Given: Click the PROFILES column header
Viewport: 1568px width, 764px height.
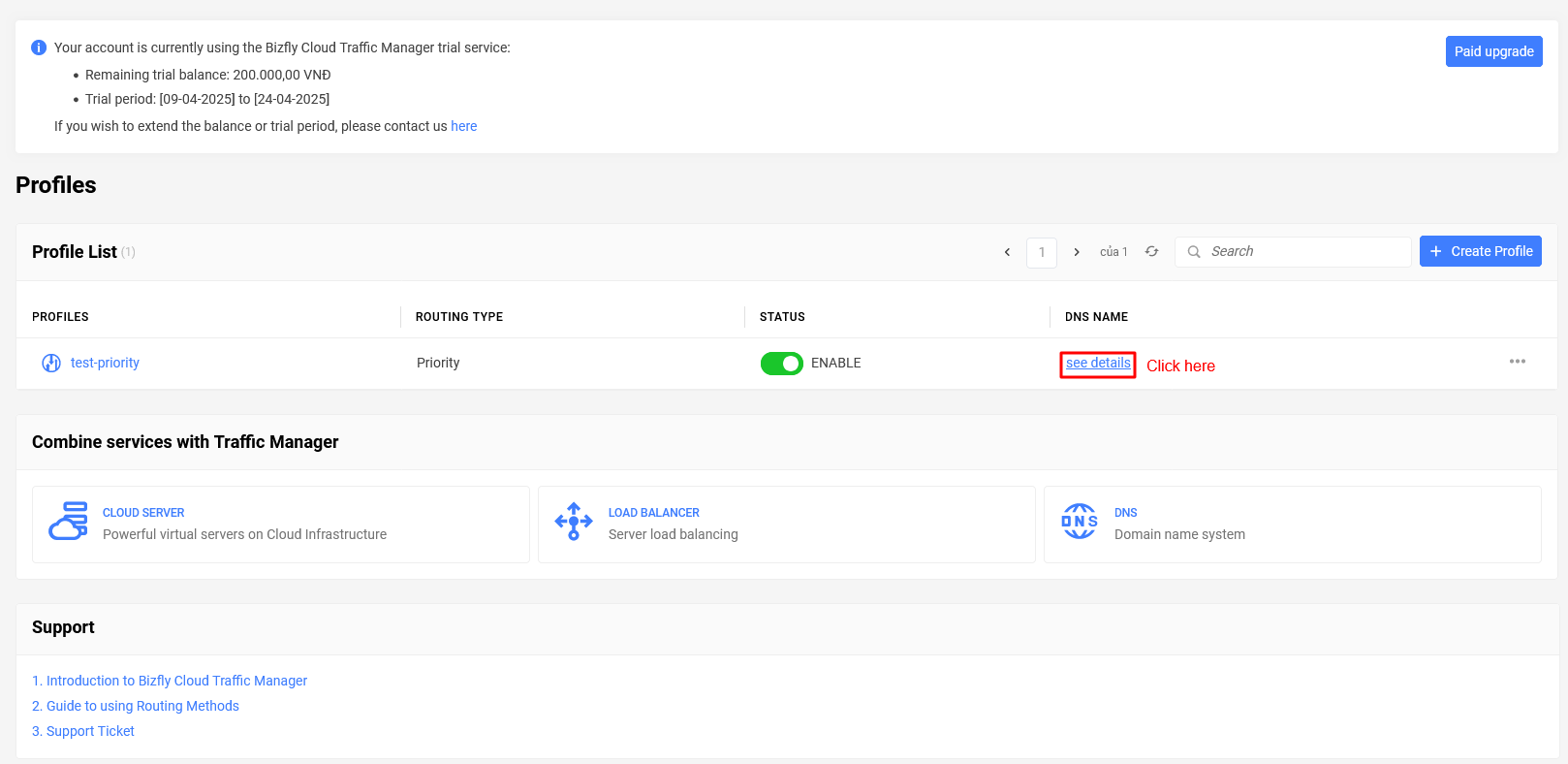Looking at the screenshot, I should pos(60,317).
